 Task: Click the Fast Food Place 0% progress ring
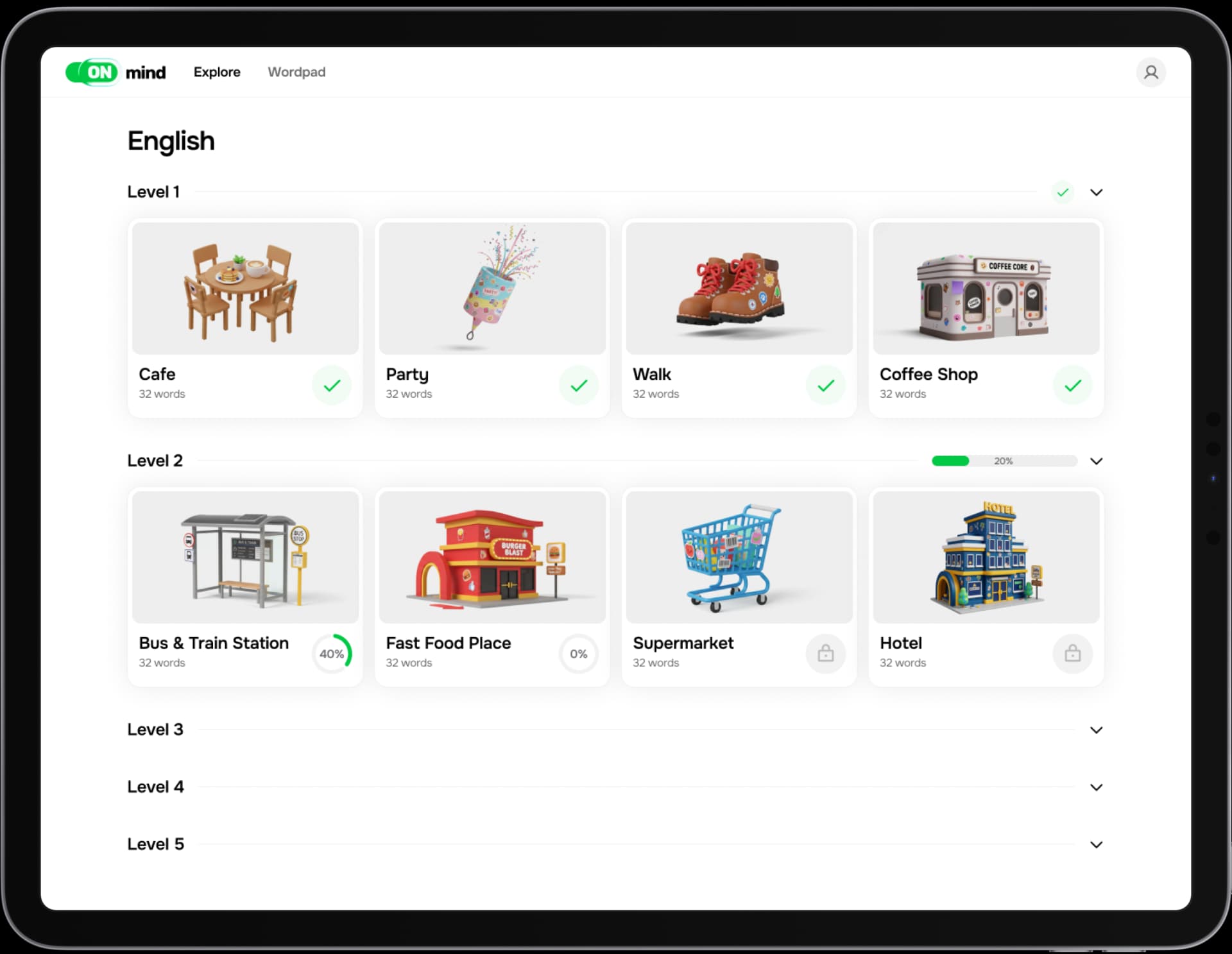578,653
